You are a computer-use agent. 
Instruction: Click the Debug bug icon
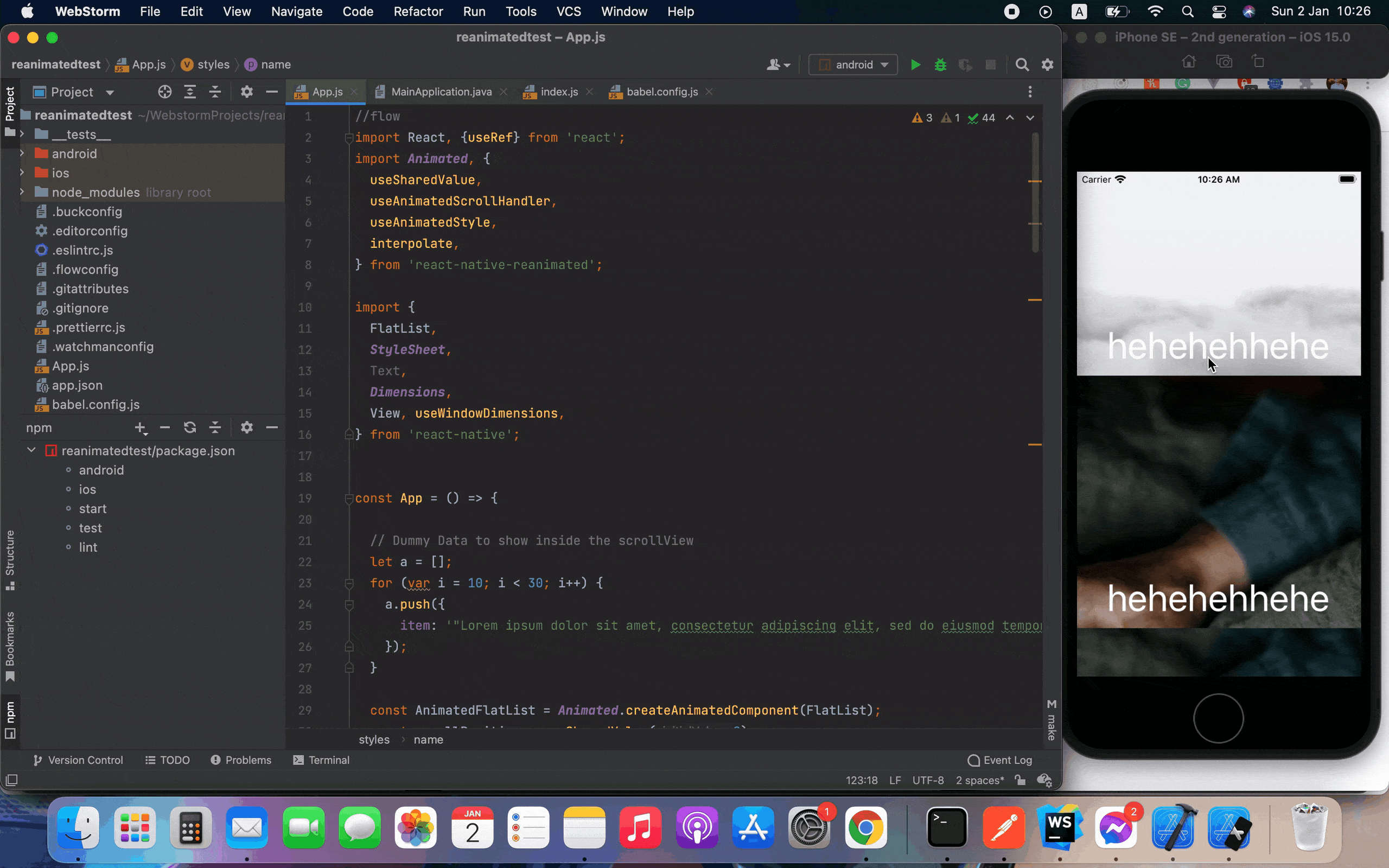point(940,65)
